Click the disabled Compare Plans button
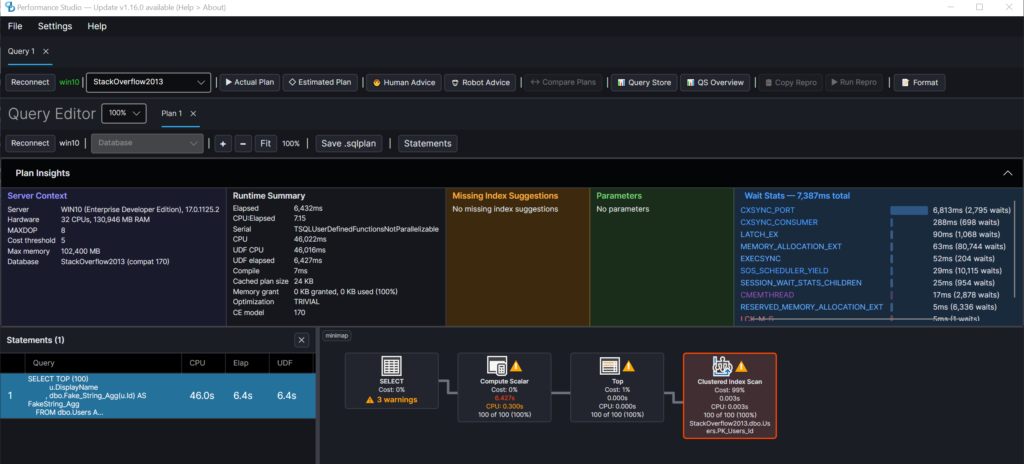Screen dimensions: 1024x464 (563, 82)
